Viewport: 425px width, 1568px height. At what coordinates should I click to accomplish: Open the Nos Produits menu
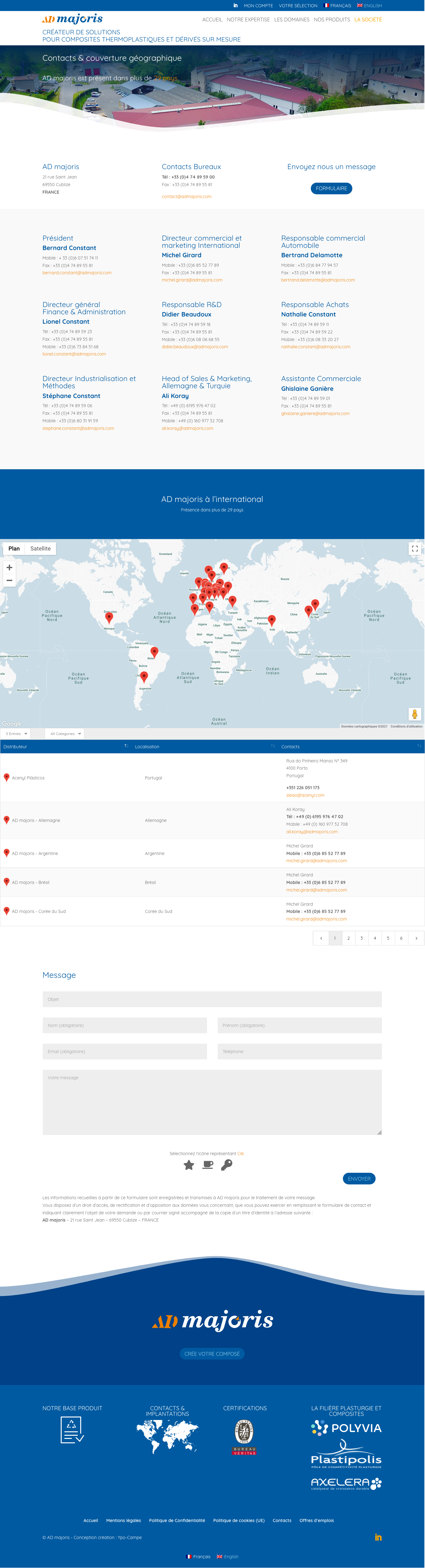(x=332, y=20)
